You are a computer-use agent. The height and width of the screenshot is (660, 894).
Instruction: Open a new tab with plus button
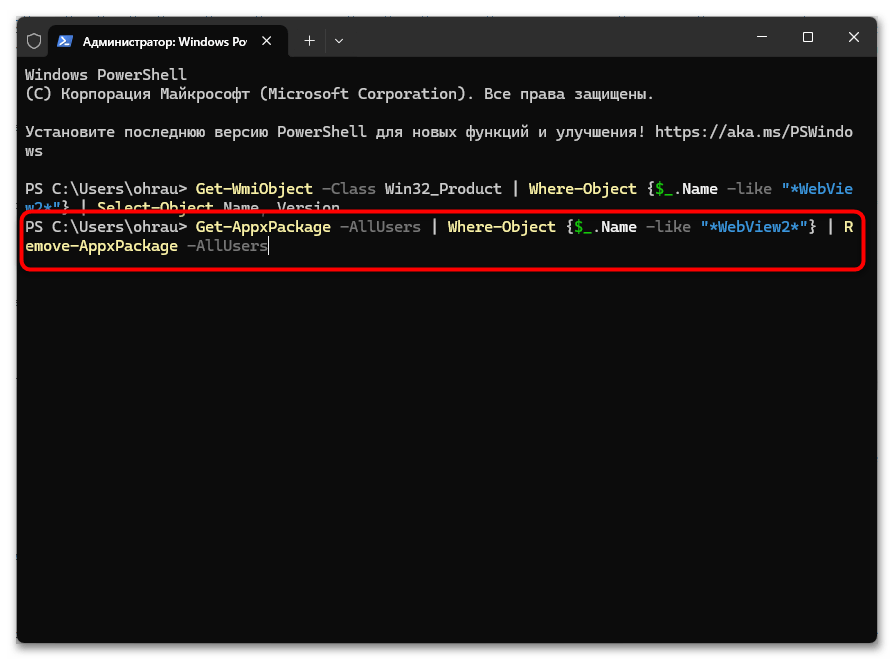click(309, 41)
